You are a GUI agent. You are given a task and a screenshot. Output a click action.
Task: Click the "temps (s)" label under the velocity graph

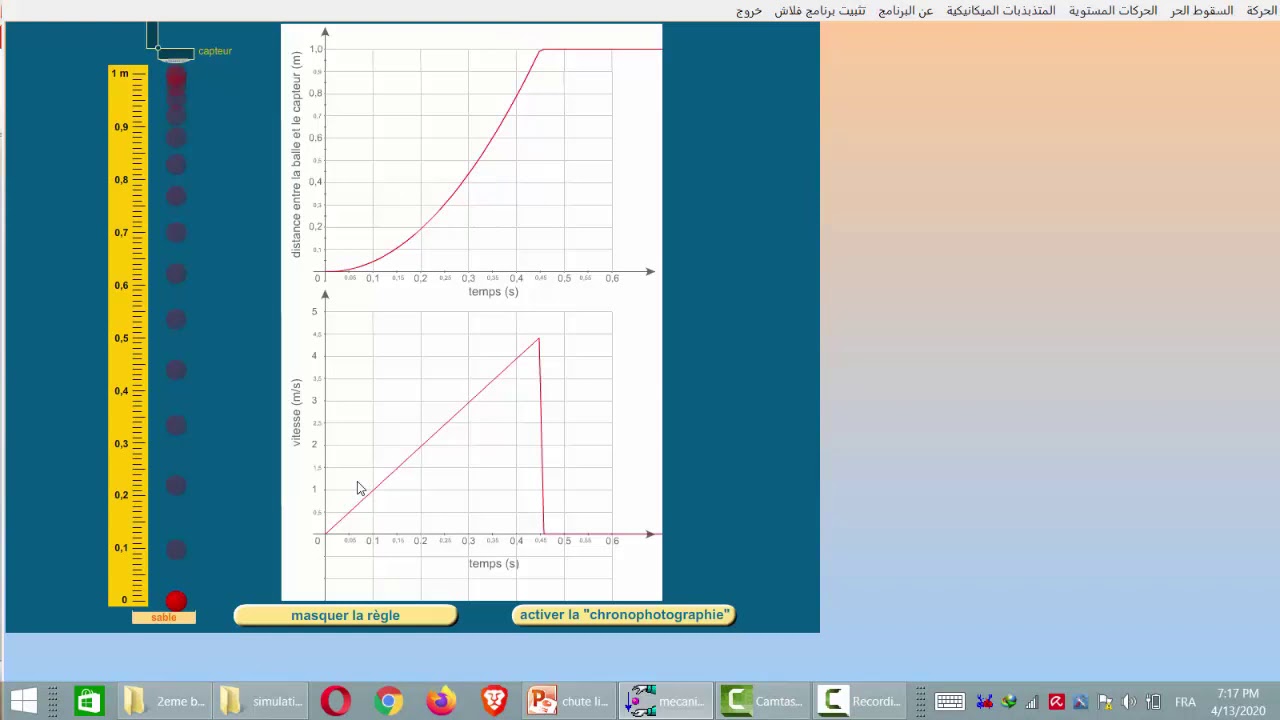493,564
